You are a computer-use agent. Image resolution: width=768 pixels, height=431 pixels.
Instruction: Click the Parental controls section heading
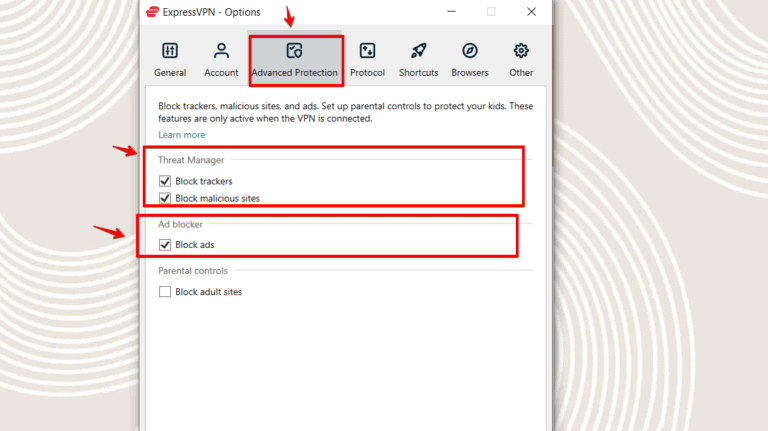click(193, 271)
